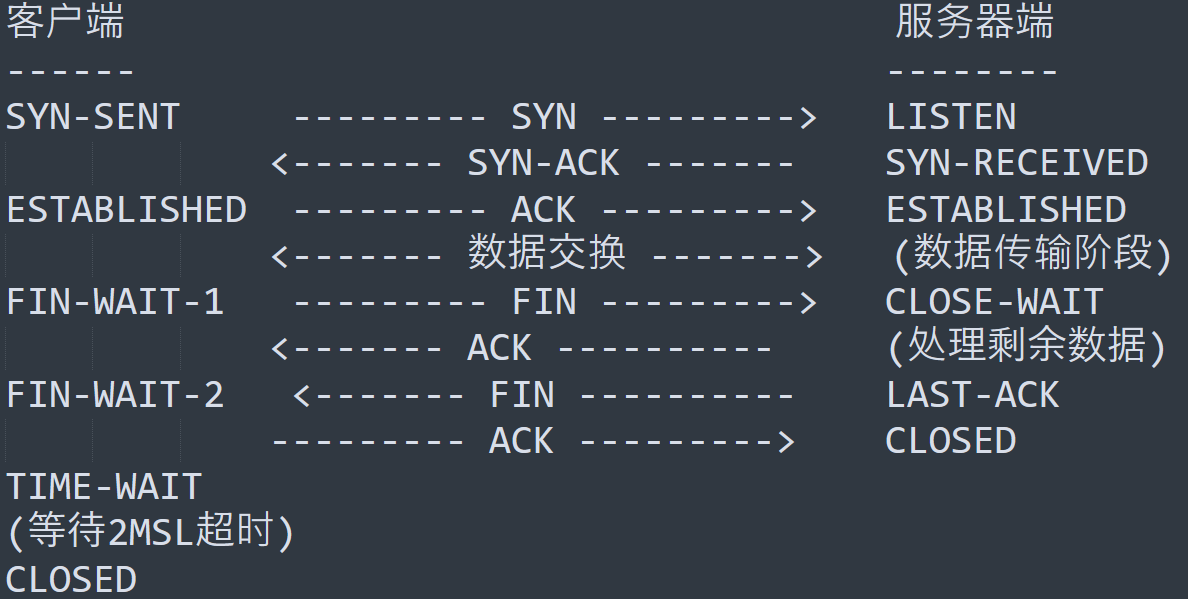This screenshot has height=599, width=1188.
Task: Click the SYN label next to SYN-SENT
Action: coord(544,117)
